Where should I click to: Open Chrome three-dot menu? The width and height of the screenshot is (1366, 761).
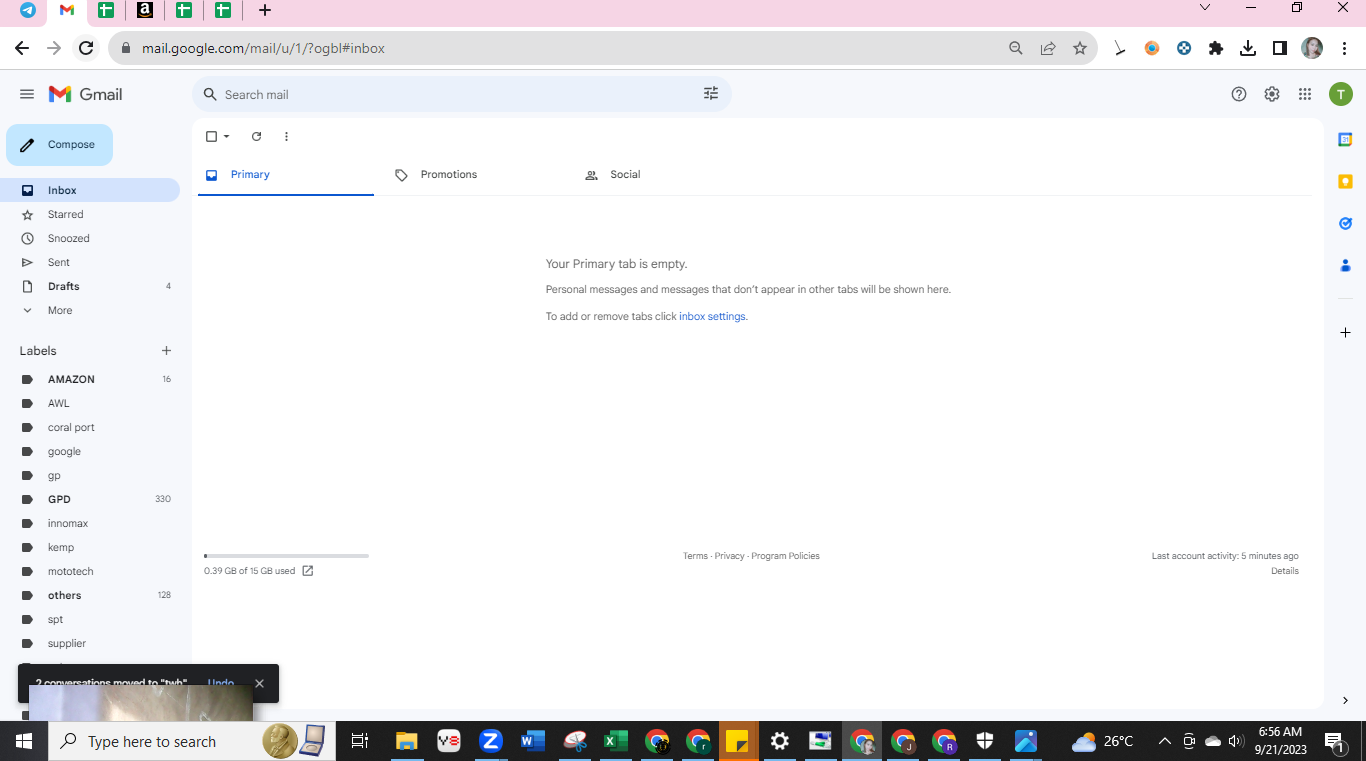1345,48
